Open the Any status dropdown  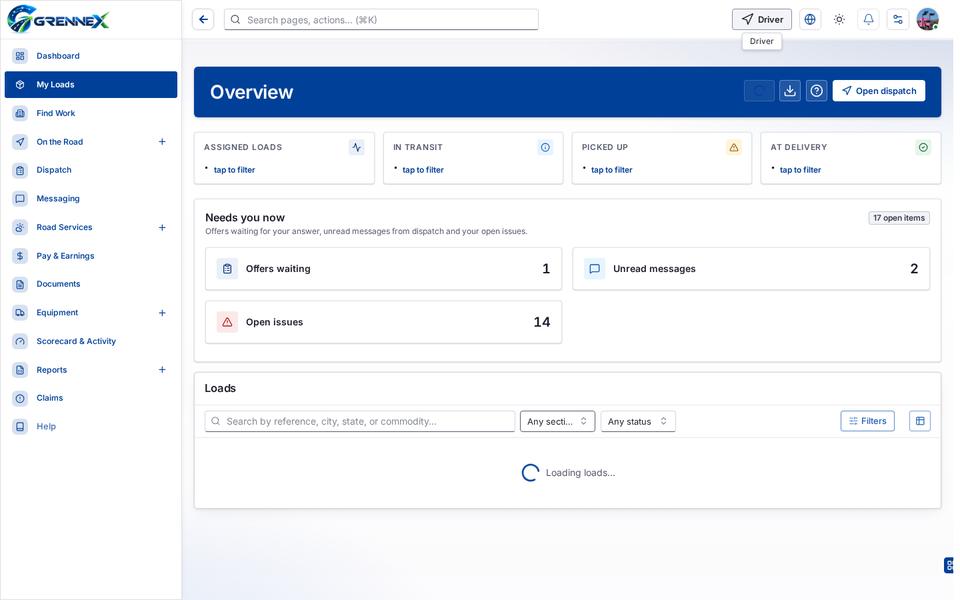638,421
